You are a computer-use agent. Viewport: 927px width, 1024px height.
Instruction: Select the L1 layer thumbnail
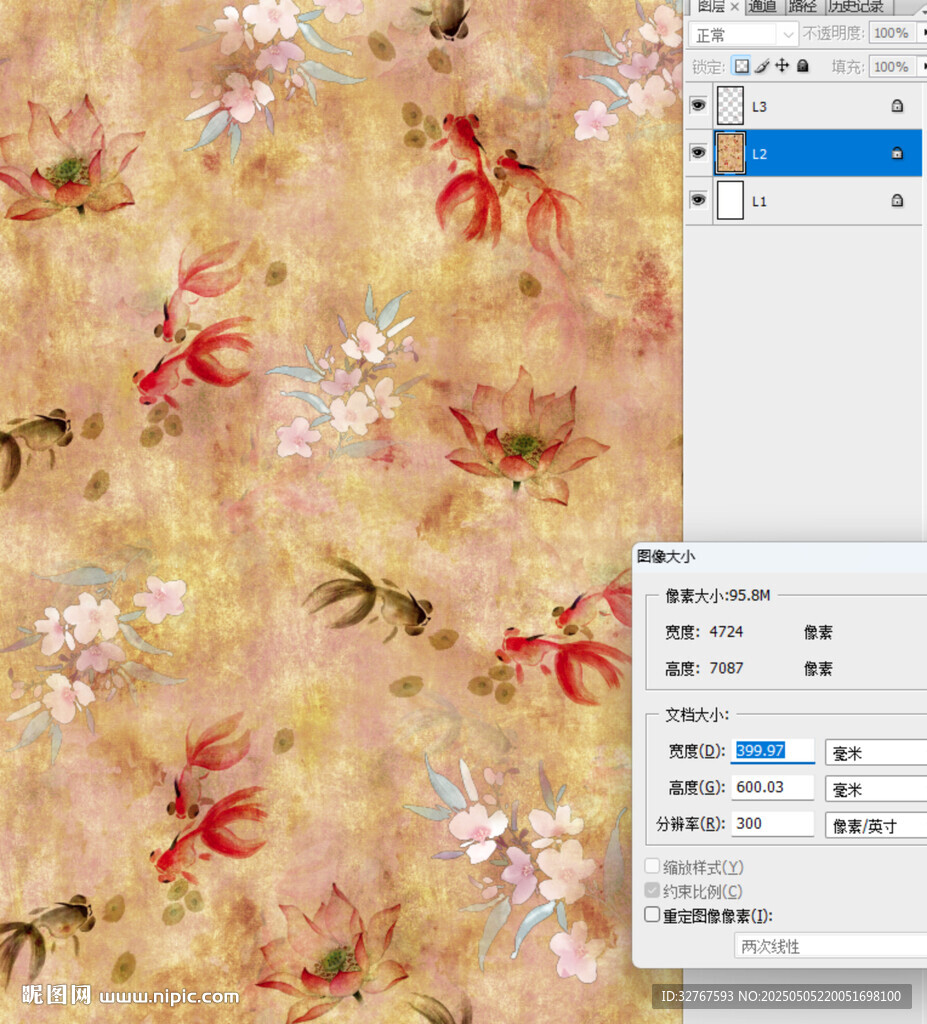click(731, 201)
